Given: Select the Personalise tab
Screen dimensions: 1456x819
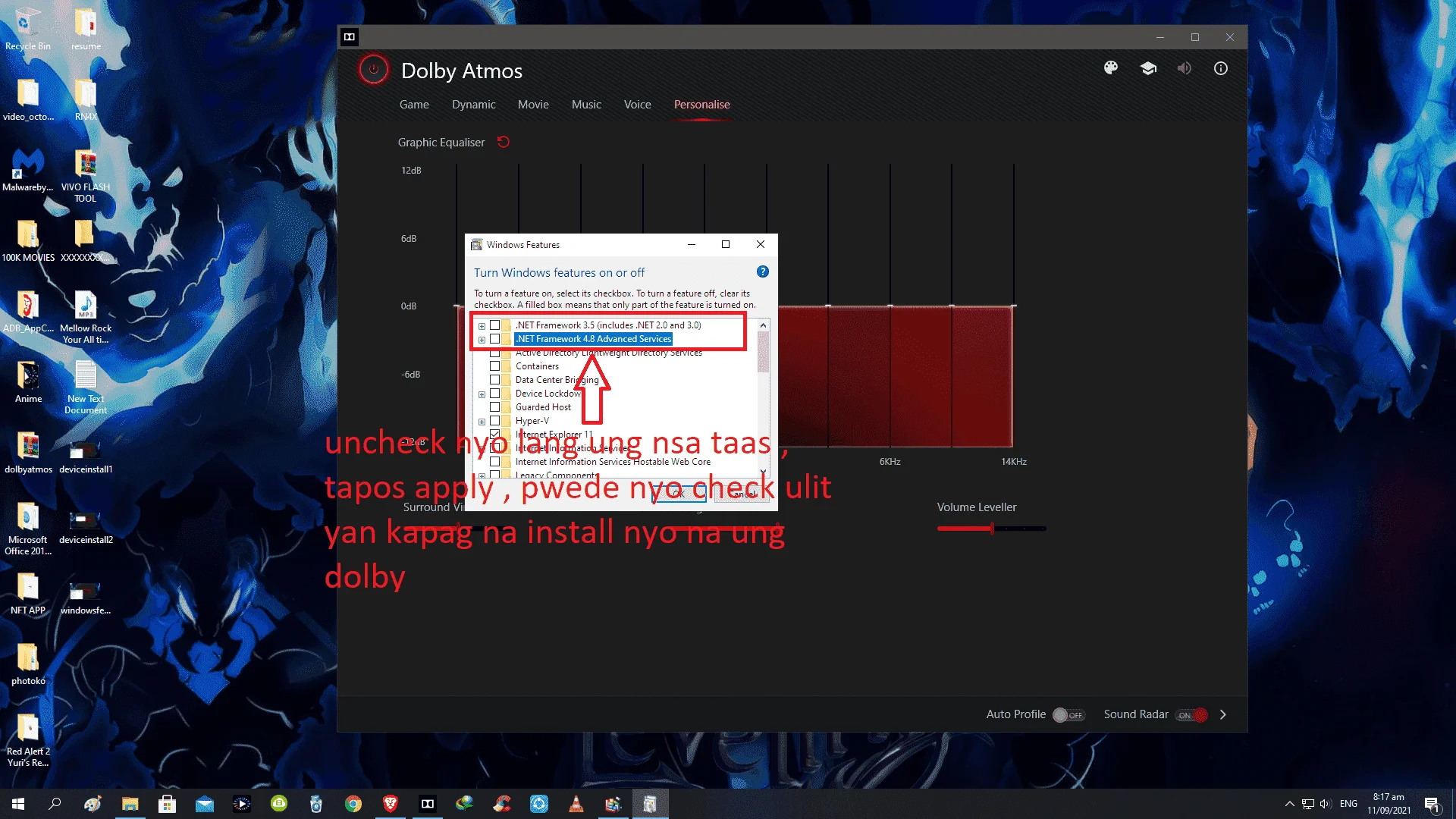Looking at the screenshot, I should point(701,105).
